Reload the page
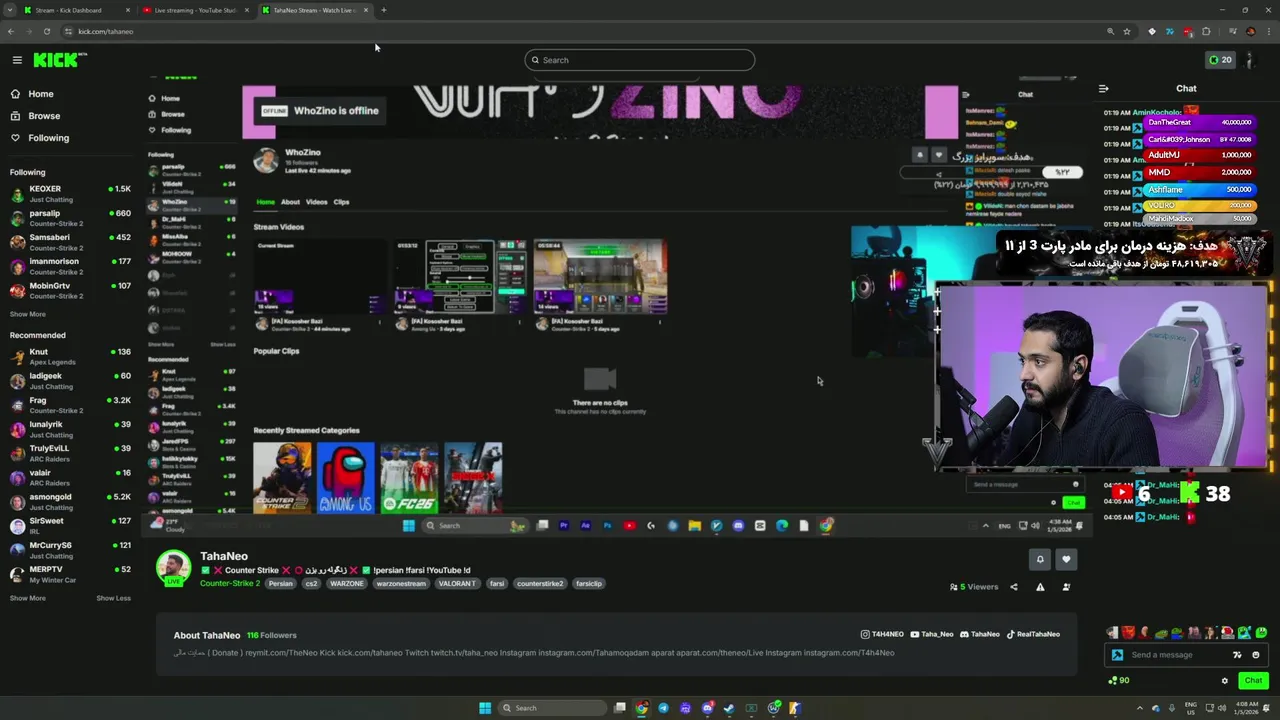The height and width of the screenshot is (720, 1280). point(46,31)
